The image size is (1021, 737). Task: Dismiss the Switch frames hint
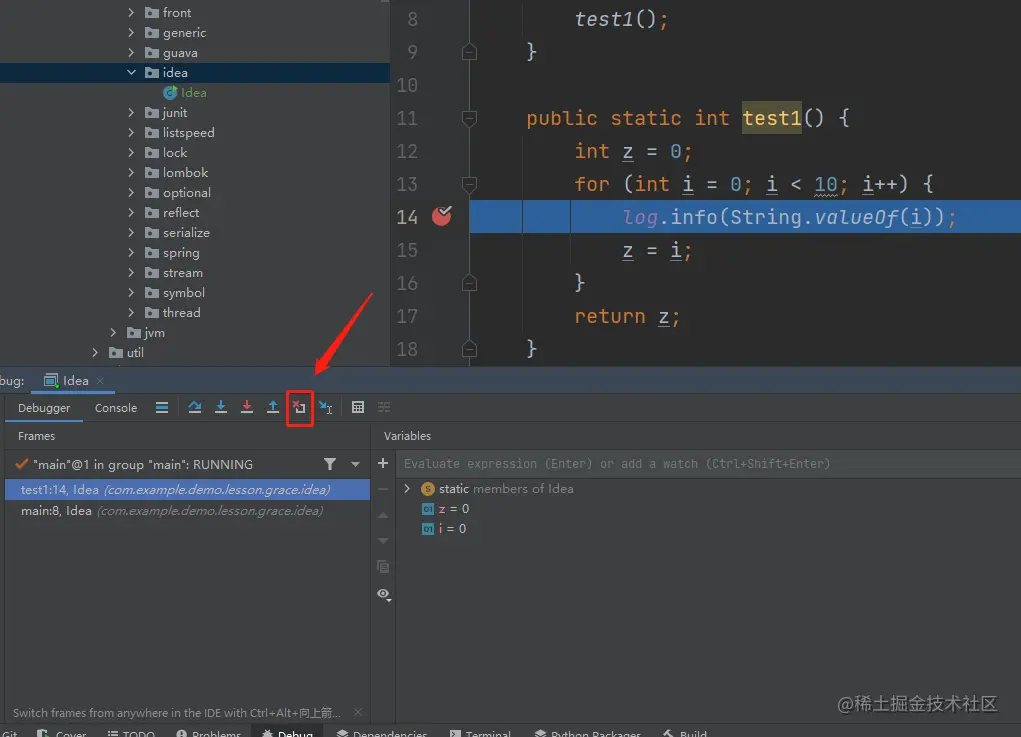pyautogui.click(x=357, y=713)
